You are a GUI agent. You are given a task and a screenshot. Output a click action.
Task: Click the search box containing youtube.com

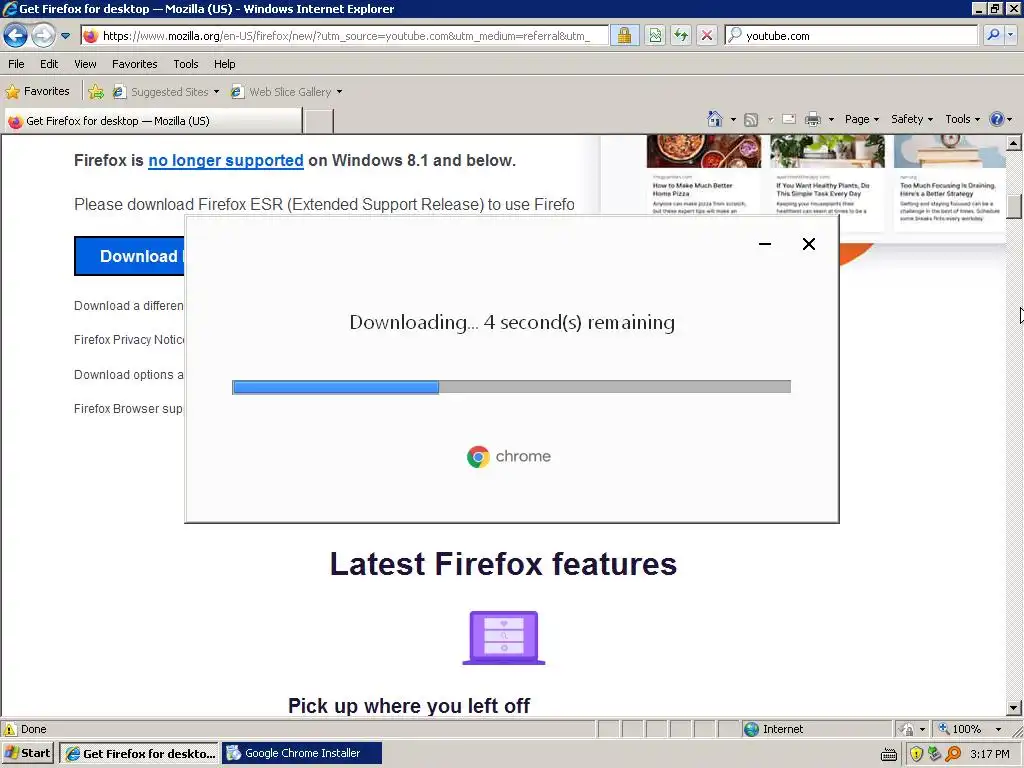point(851,36)
